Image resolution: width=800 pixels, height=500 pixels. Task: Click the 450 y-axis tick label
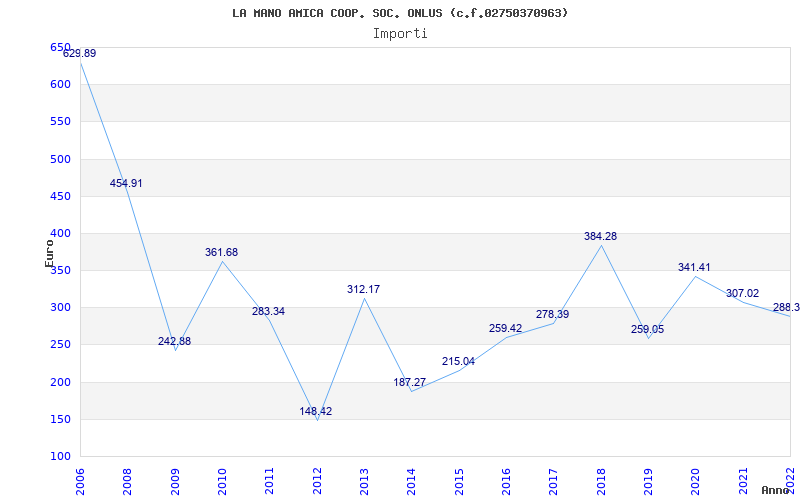tap(60, 196)
